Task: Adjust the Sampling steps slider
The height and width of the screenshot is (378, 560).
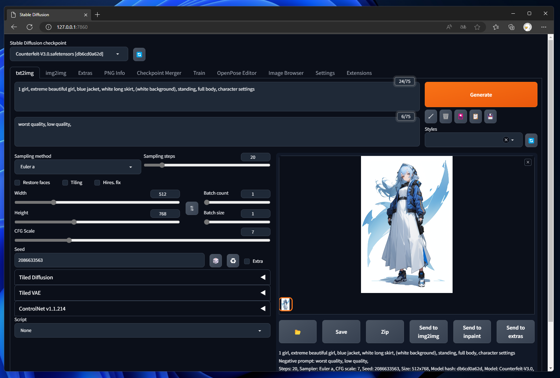Action: pyautogui.click(x=207, y=165)
